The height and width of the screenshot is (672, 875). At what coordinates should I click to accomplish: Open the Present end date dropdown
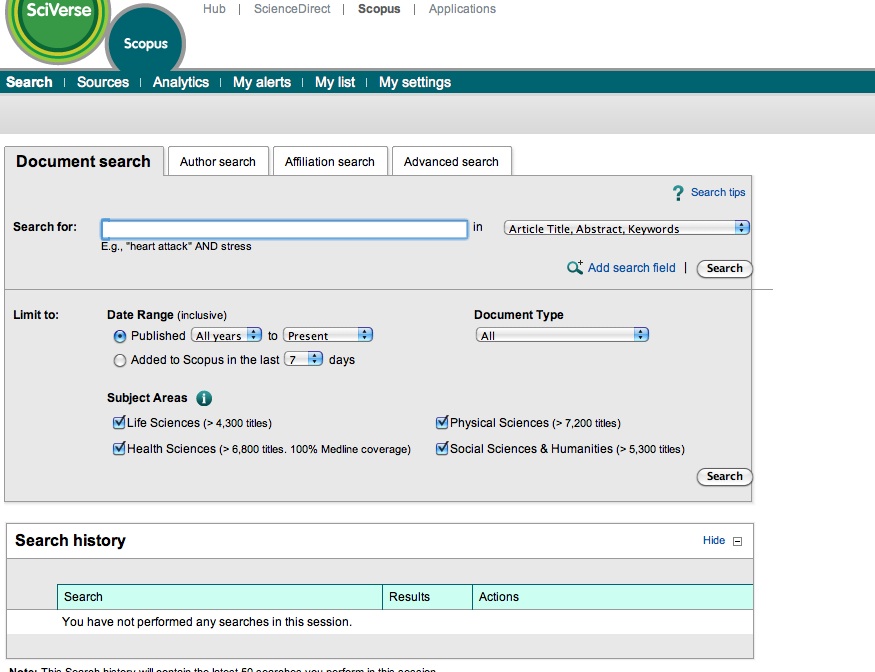coord(328,335)
